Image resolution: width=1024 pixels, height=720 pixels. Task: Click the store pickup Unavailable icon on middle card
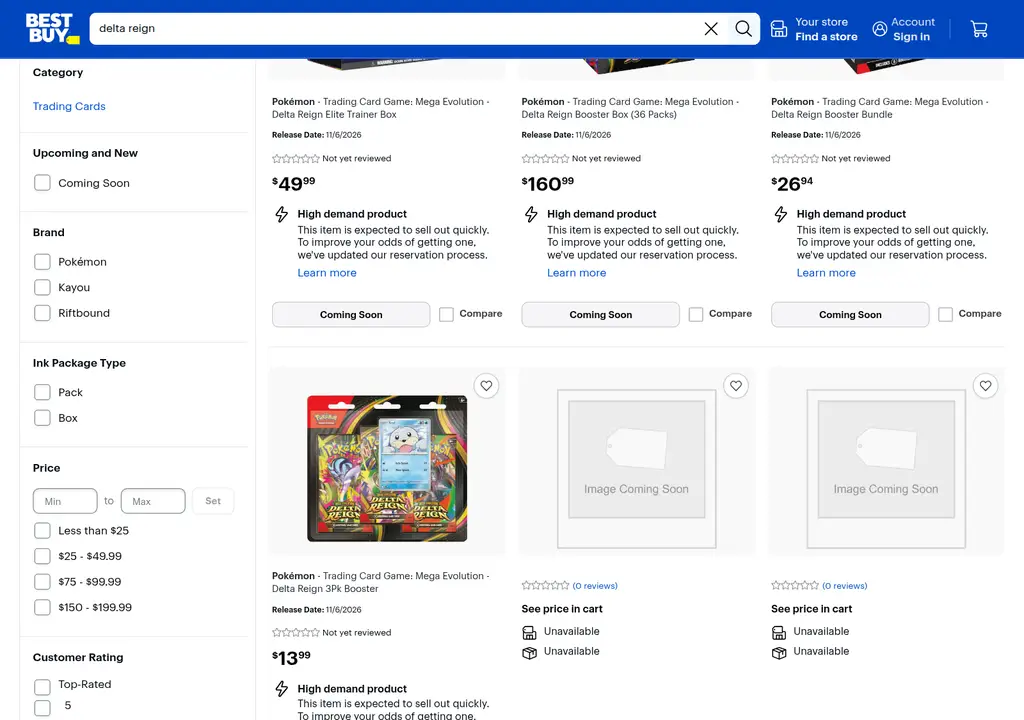click(529, 632)
